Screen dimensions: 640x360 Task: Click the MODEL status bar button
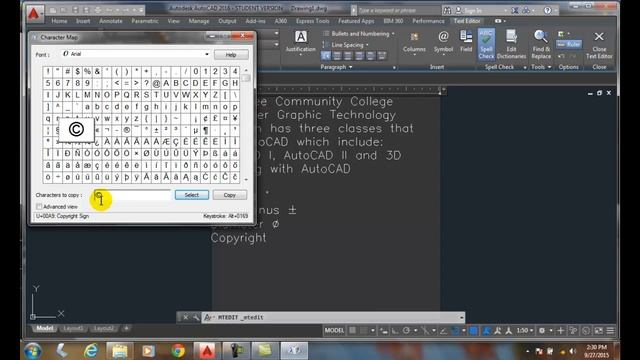pos(334,331)
